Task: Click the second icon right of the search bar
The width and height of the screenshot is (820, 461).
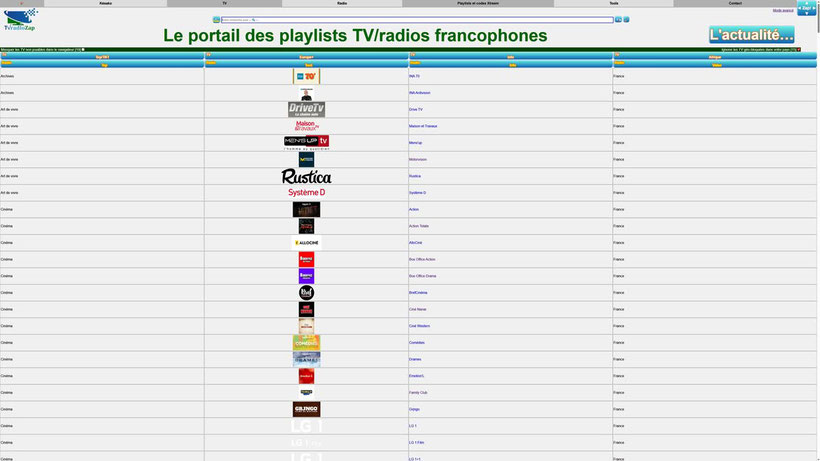Action: [627, 20]
